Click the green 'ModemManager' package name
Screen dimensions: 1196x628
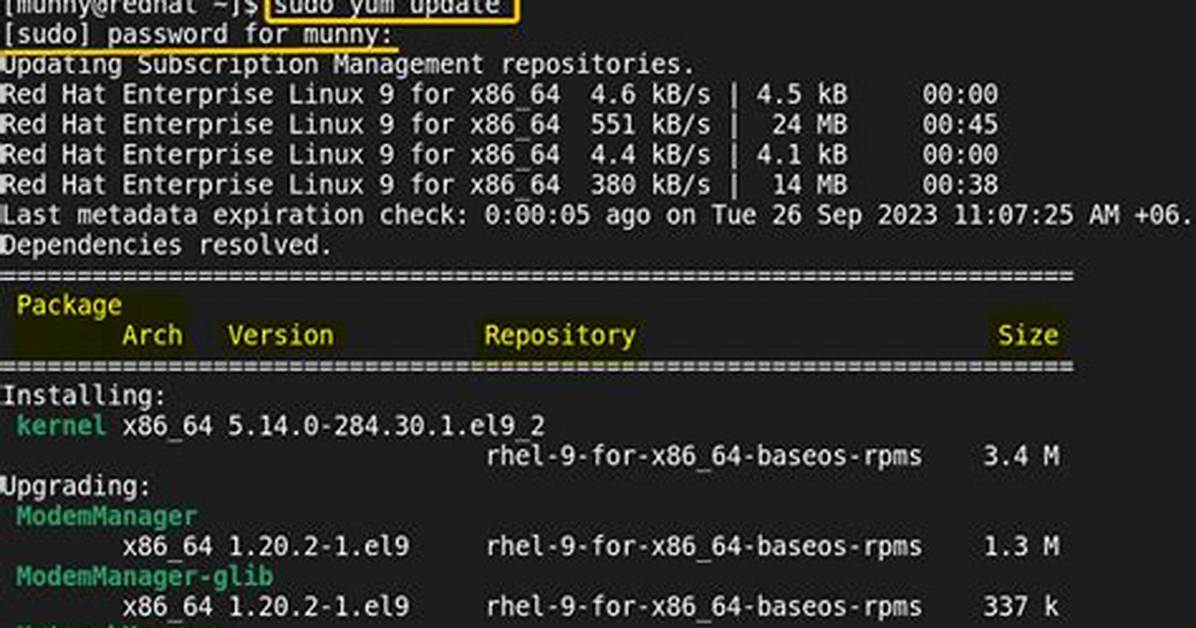click(107, 517)
